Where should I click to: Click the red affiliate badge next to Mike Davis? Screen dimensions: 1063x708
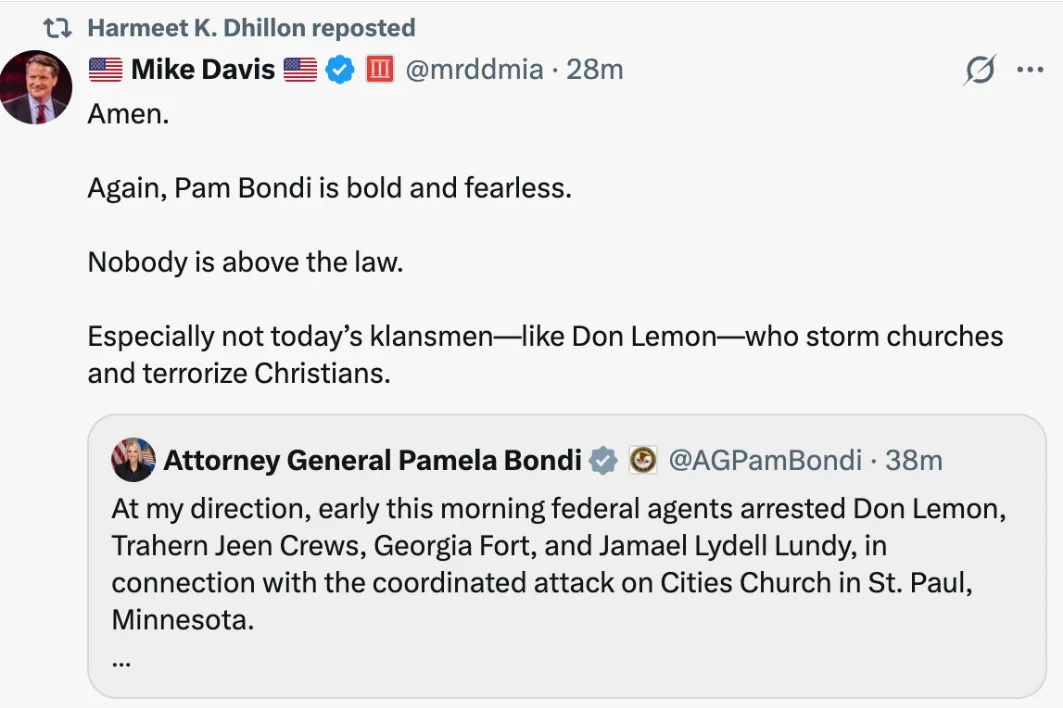(380, 69)
